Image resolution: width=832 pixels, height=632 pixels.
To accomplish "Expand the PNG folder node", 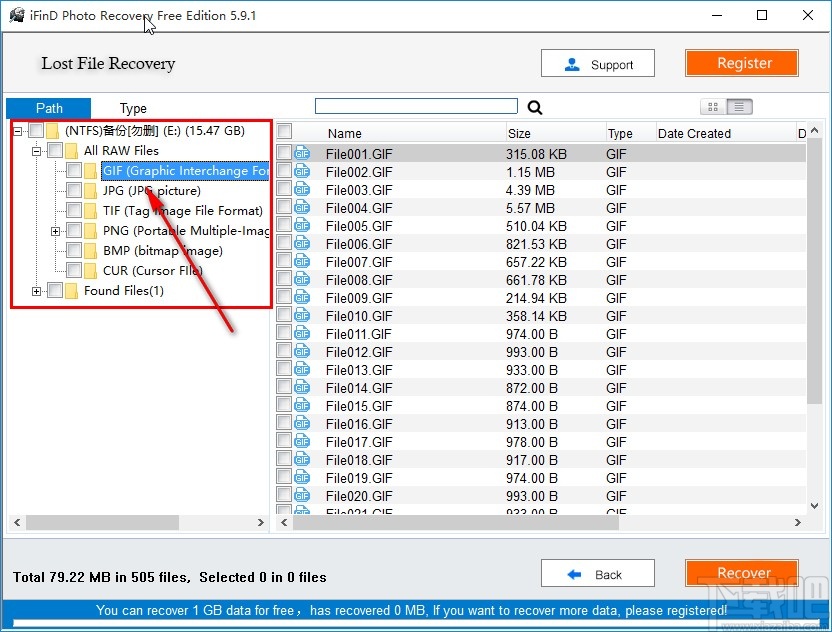I will coord(55,231).
